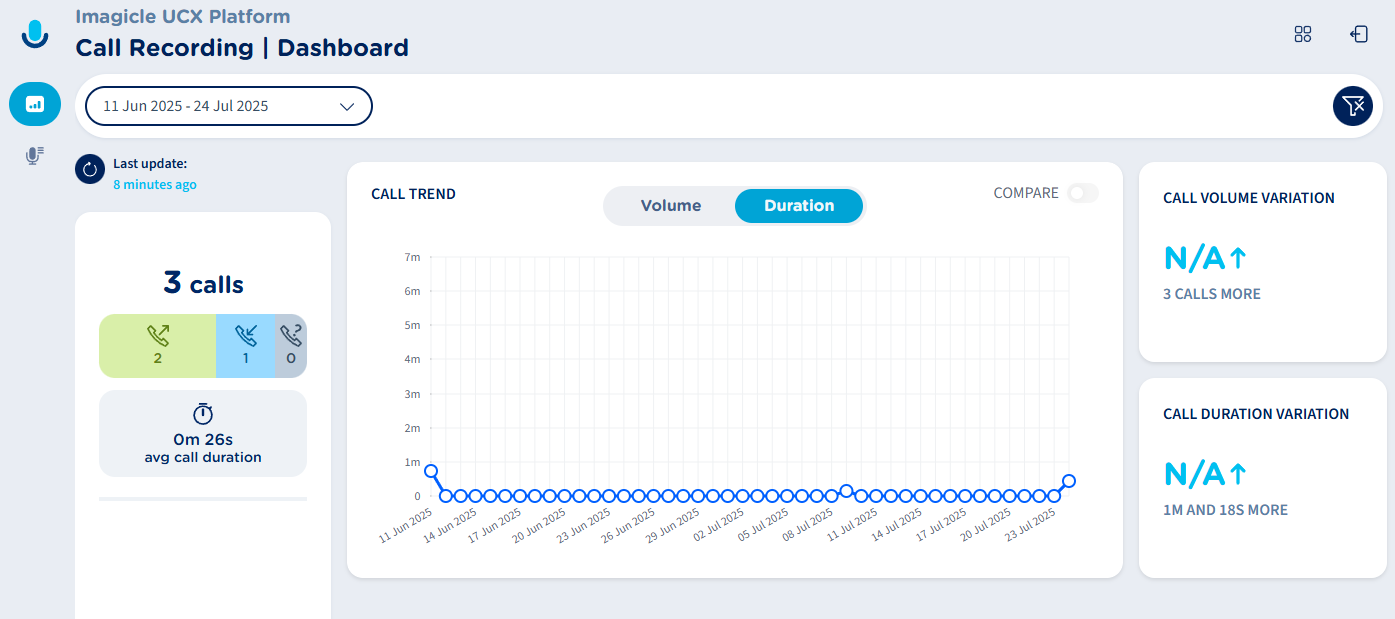Clear filters with the funnel icon
Viewport: 1395px width, 619px height.
pyautogui.click(x=1352, y=106)
